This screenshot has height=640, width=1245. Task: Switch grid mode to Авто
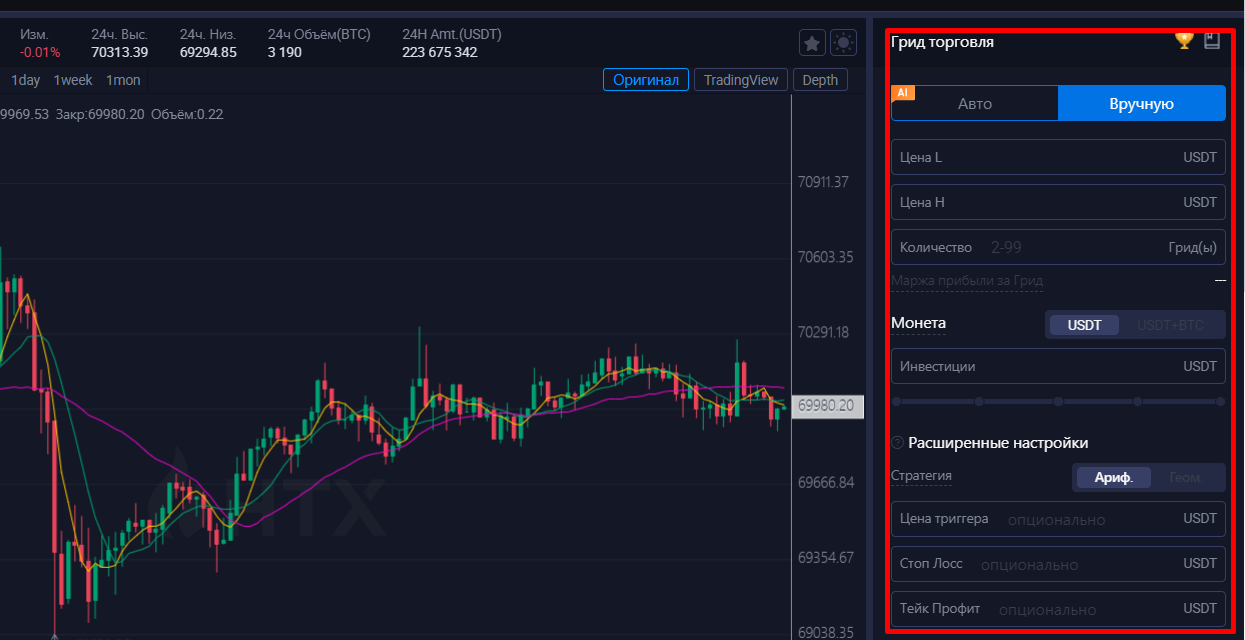coord(974,104)
